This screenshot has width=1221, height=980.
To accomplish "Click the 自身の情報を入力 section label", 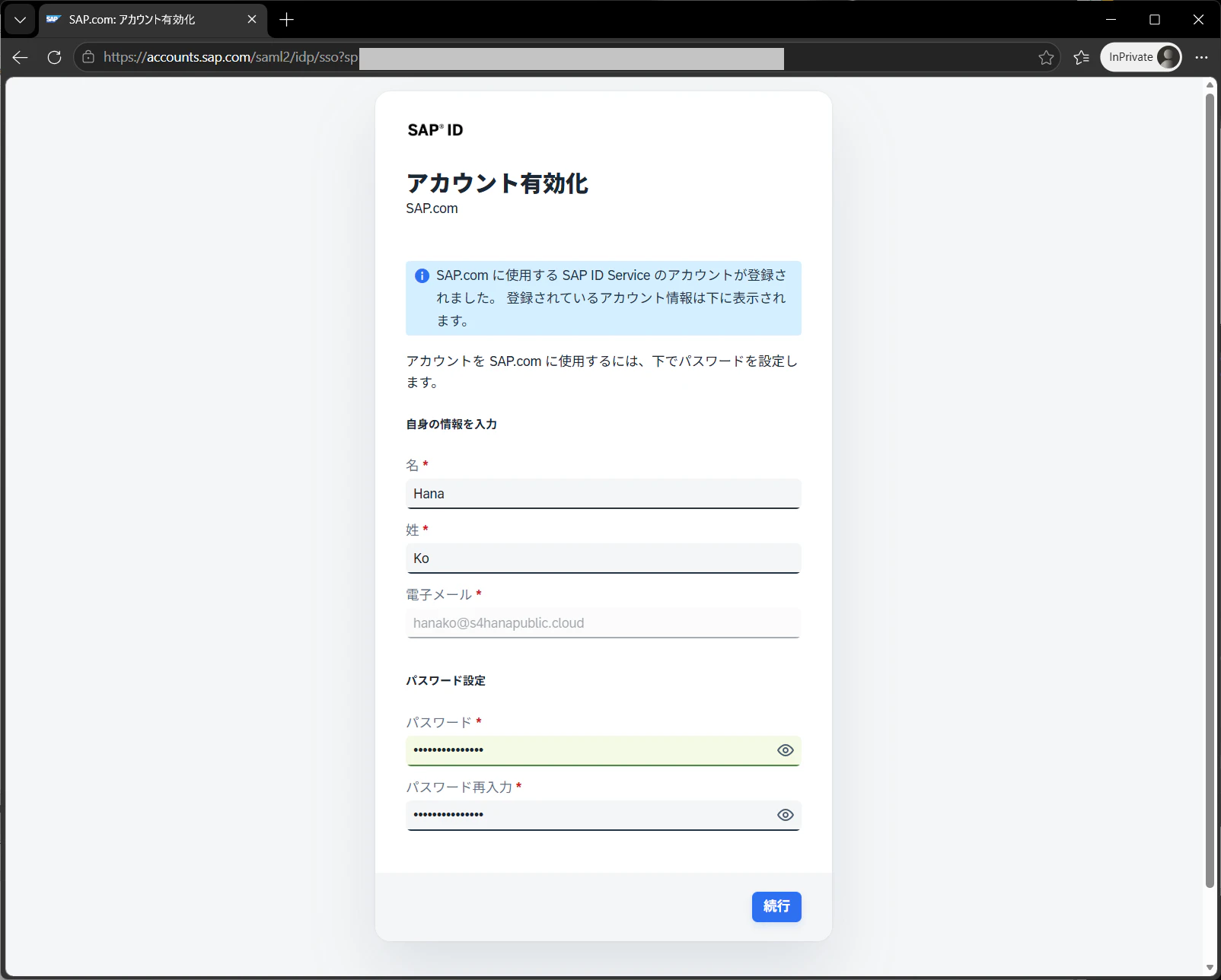I will [x=451, y=425].
